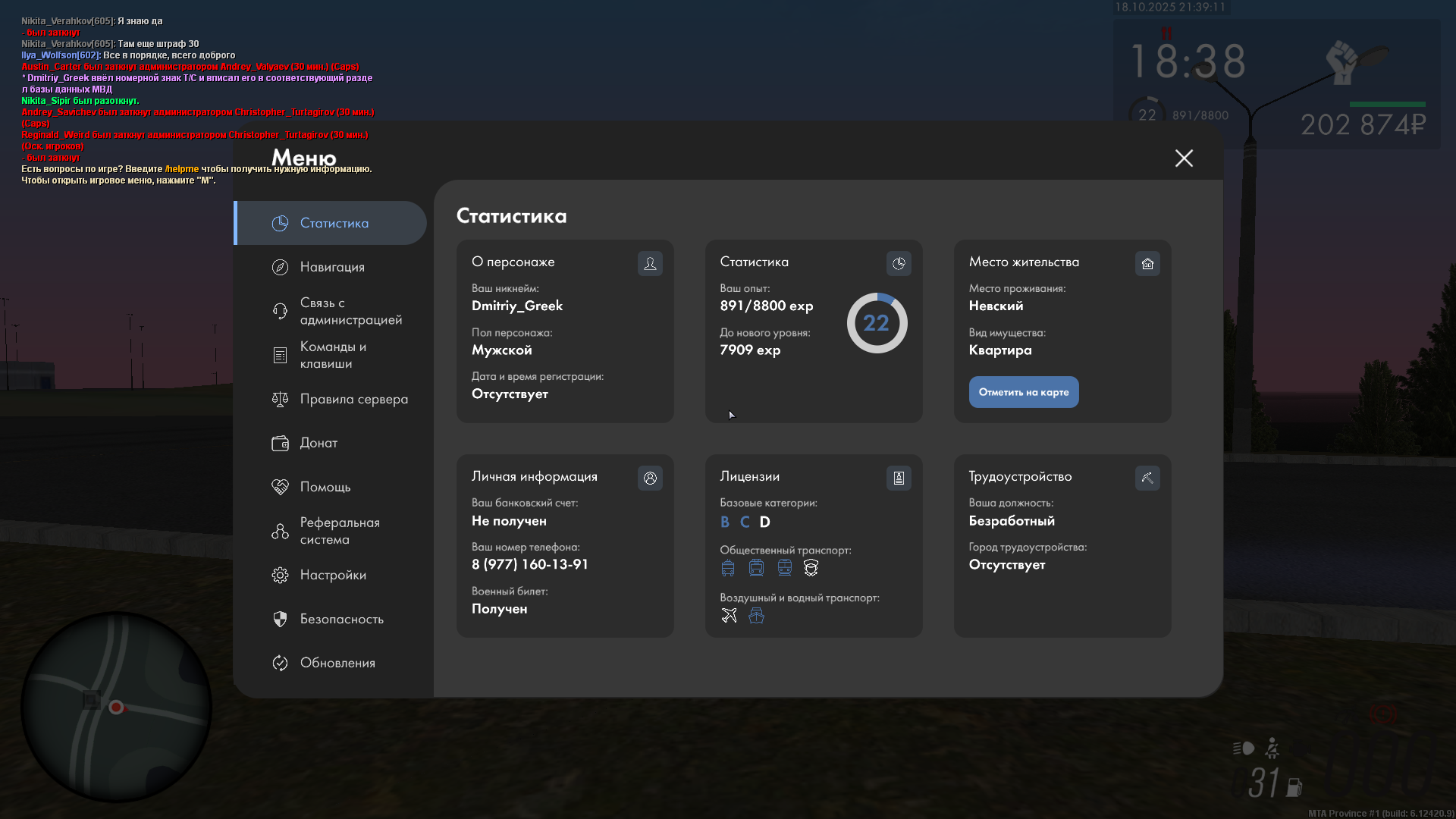Open the Донат section
This screenshot has height=819, width=1456.
(318, 443)
